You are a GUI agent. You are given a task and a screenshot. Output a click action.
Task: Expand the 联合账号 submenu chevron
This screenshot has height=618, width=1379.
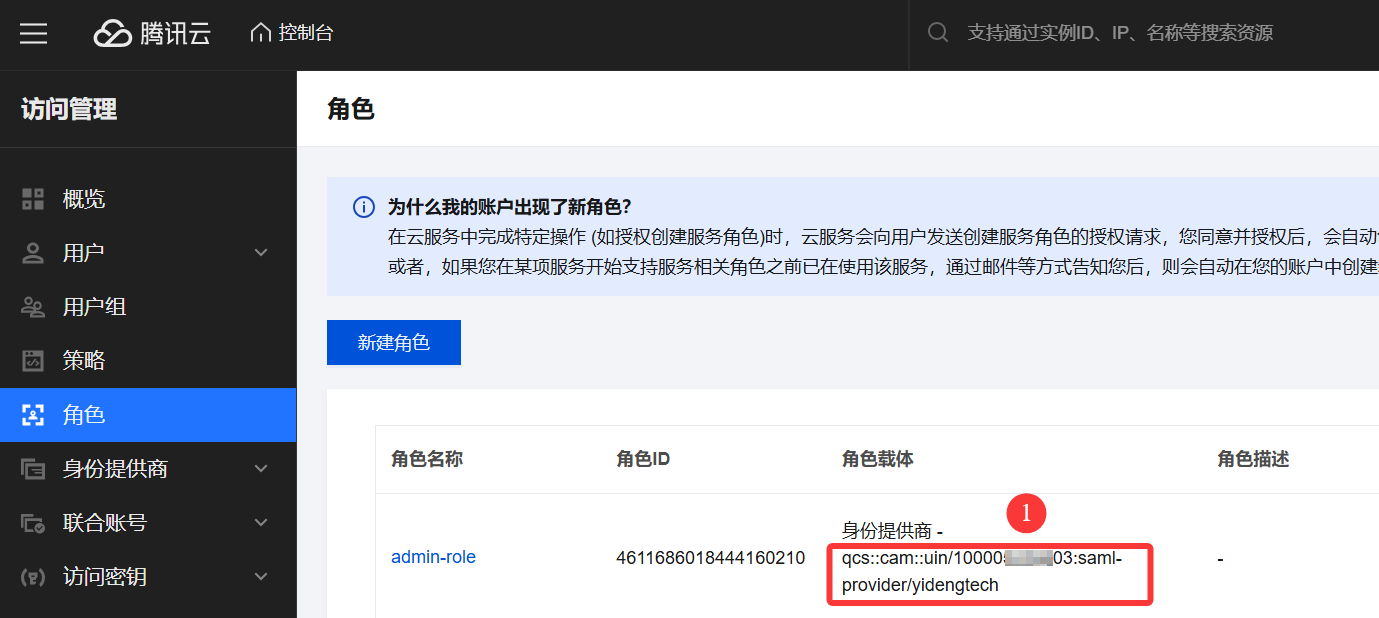[x=261, y=523]
